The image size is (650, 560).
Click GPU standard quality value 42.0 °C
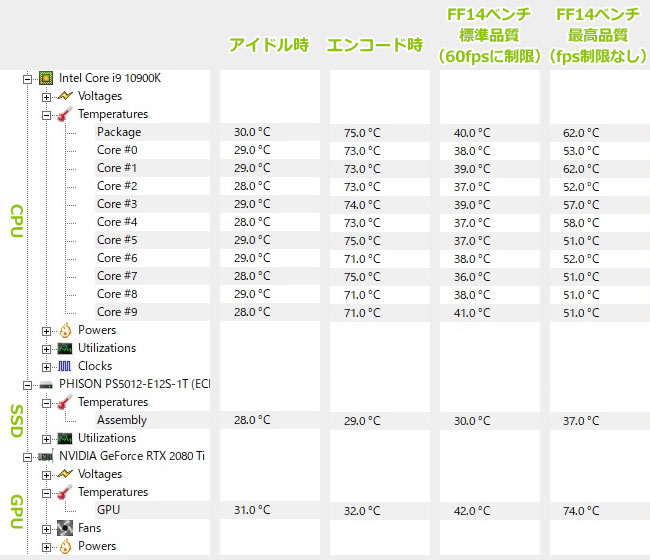click(x=472, y=511)
